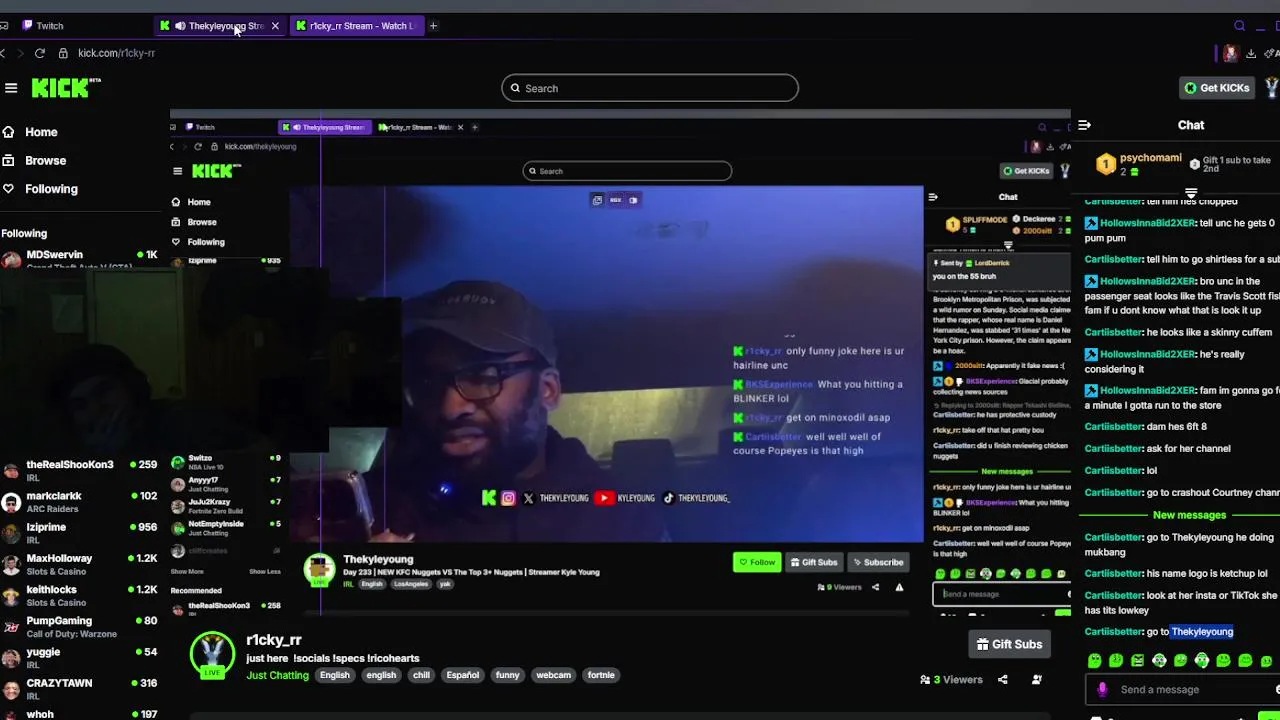Select the Español tag

[462, 675]
